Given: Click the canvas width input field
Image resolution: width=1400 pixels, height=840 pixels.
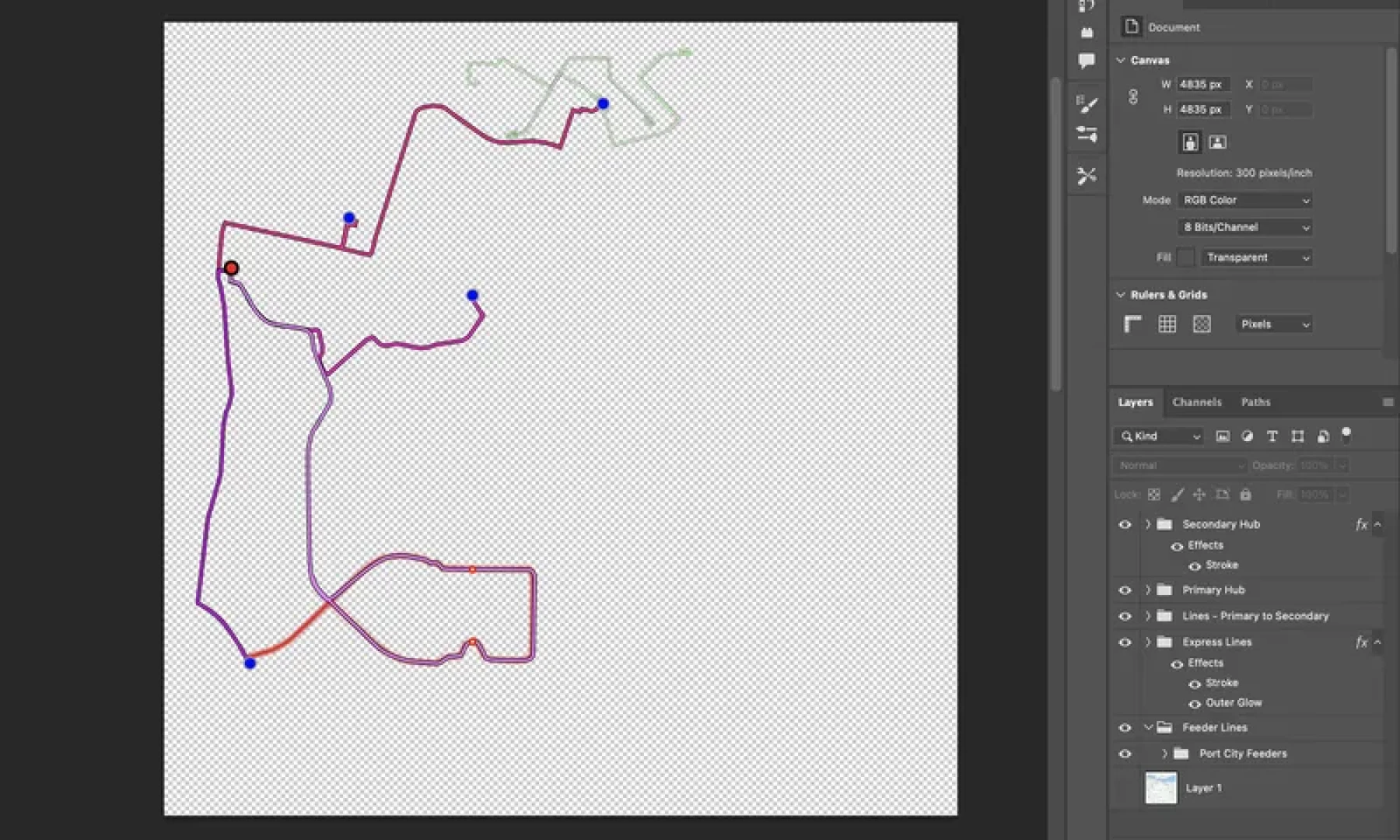Looking at the screenshot, I should 1203,84.
